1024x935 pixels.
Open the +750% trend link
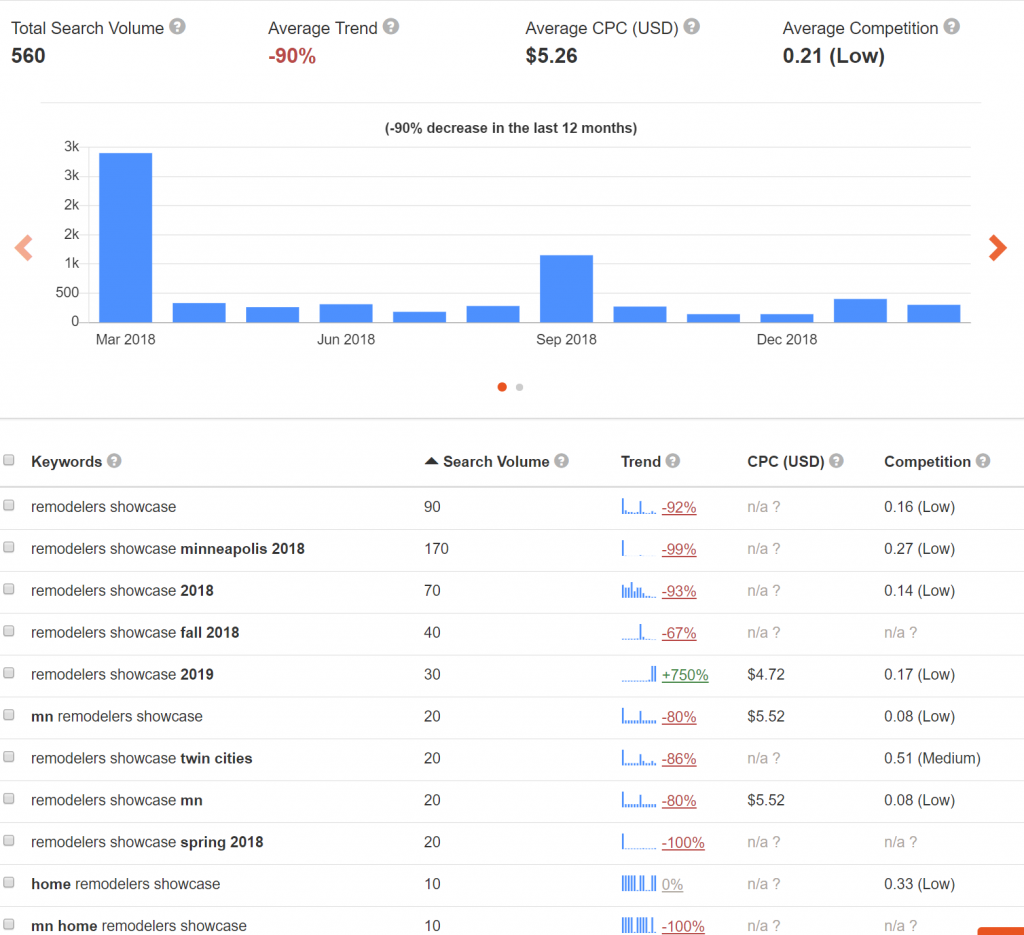pyautogui.click(x=685, y=674)
